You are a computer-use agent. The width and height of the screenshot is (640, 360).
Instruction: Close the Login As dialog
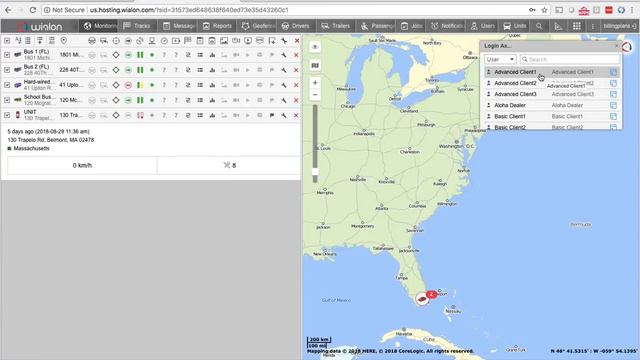[x=616, y=46]
